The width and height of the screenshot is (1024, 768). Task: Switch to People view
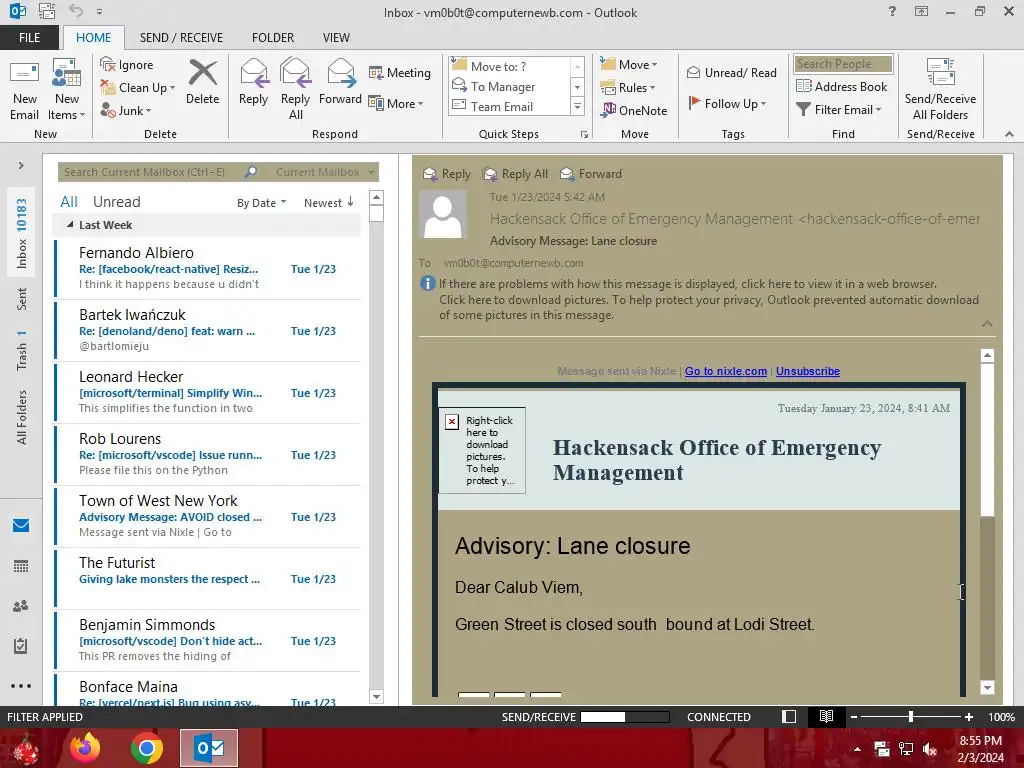click(21, 606)
